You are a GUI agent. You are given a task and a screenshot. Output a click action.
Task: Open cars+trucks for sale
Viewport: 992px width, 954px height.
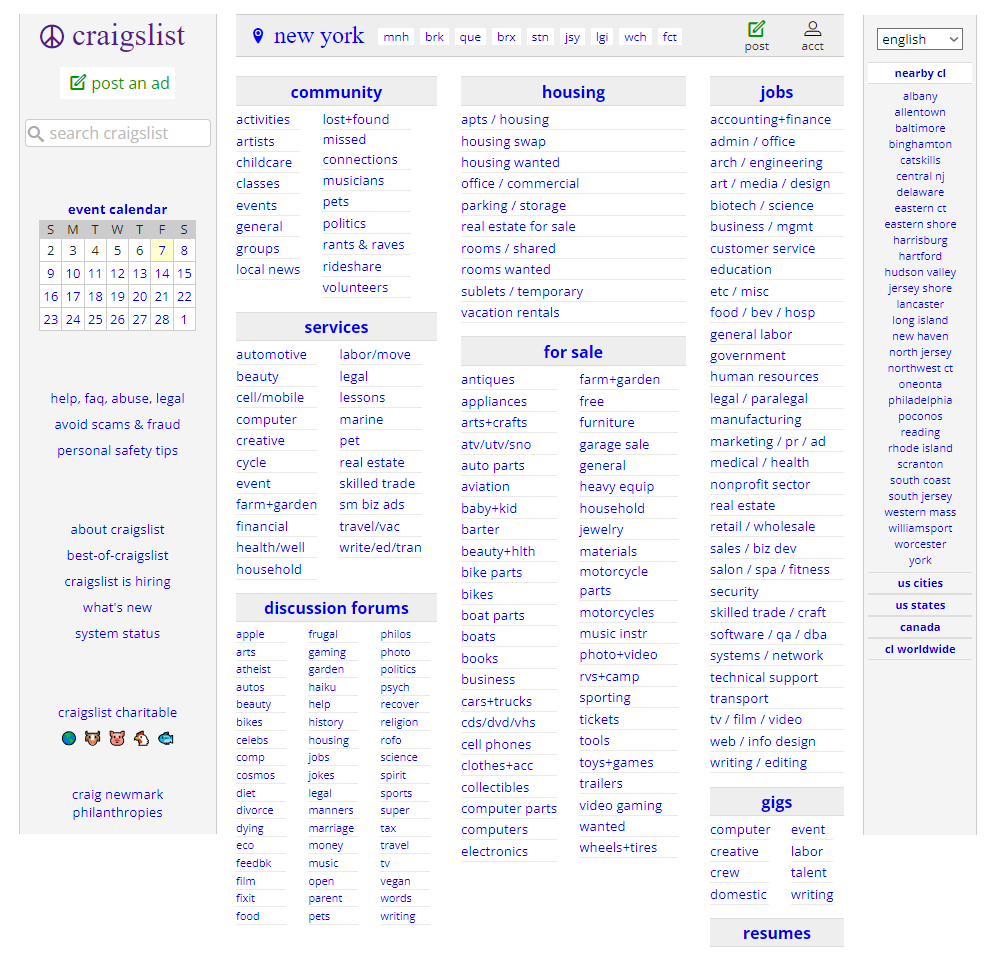coord(496,702)
